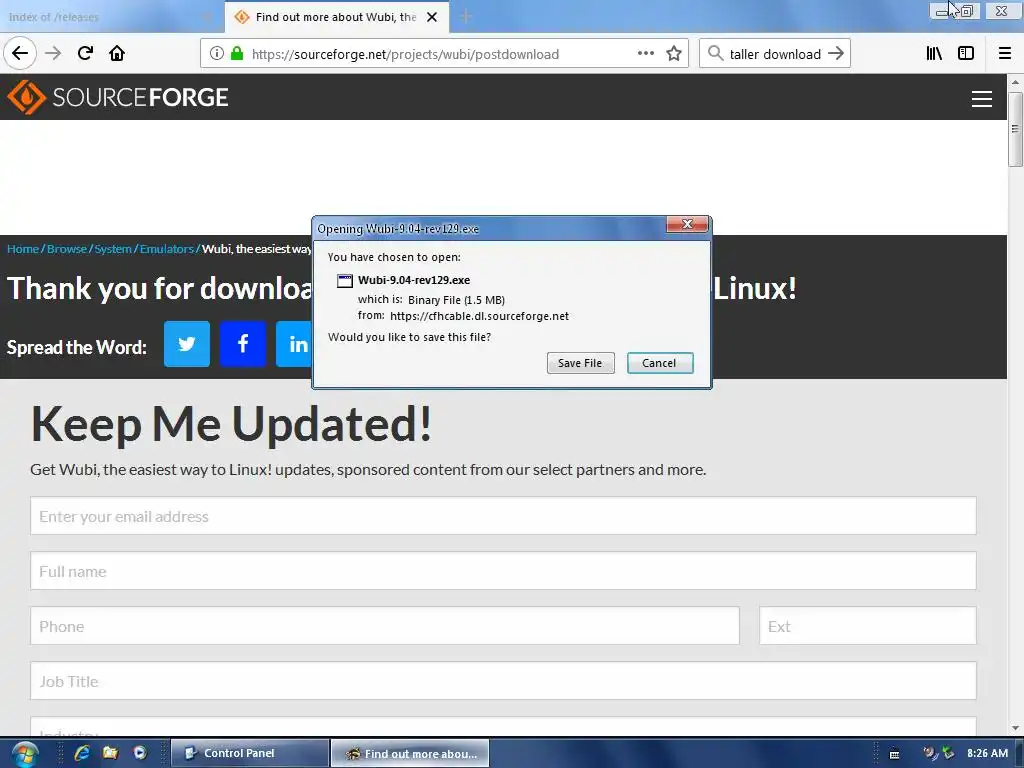1024x768 pixels.
Task: Click the network status tray icon
Action: 948,753
